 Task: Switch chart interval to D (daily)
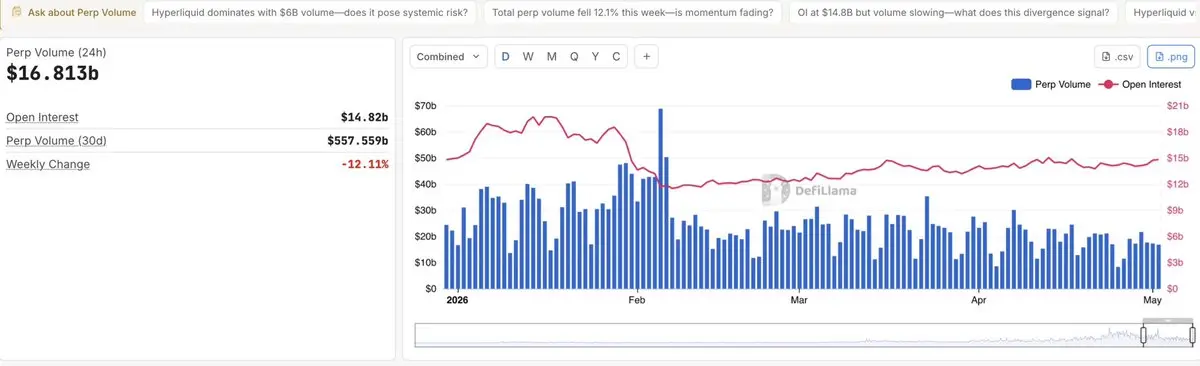(x=505, y=57)
